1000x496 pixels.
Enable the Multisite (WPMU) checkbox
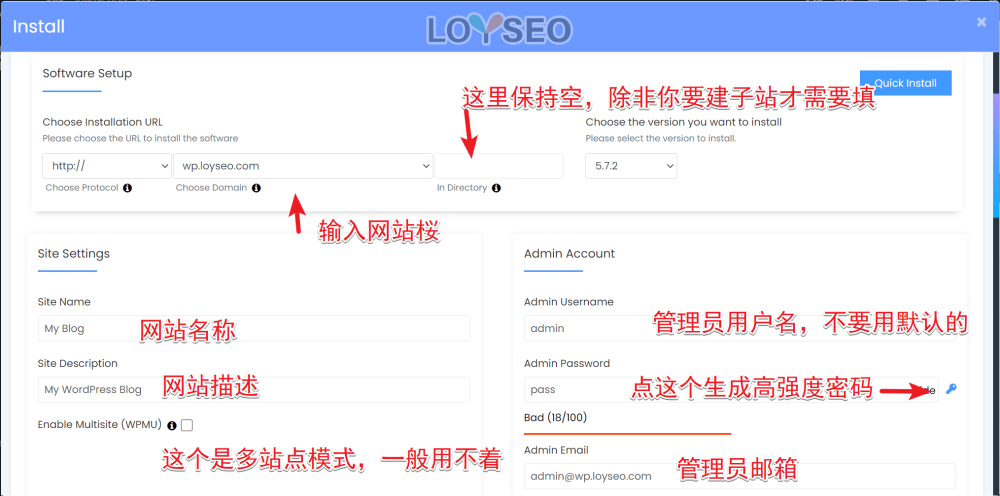[x=187, y=425]
